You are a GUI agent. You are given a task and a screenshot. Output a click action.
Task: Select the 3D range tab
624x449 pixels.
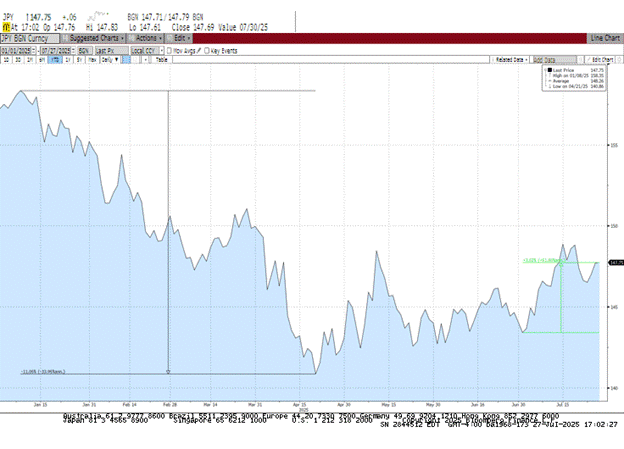pyautogui.click(x=18, y=60)
